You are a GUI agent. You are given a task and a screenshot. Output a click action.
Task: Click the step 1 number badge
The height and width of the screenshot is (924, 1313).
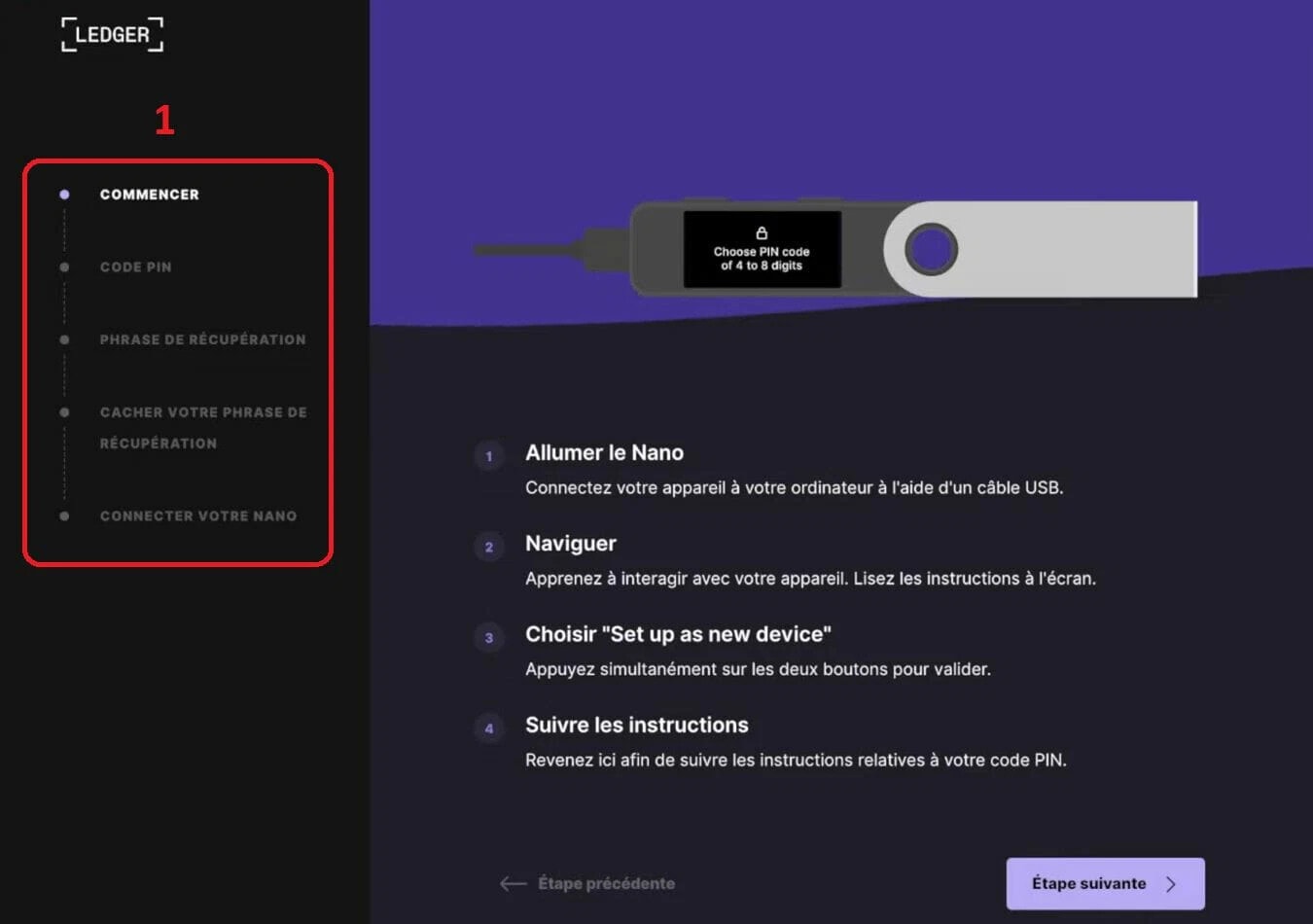pos(488,456)
